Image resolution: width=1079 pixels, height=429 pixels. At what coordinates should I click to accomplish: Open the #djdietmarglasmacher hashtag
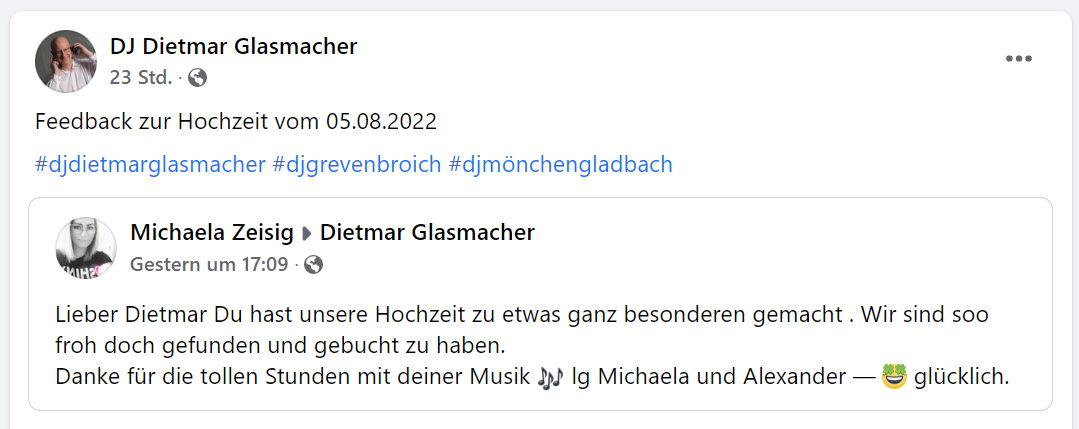point(150,164)
